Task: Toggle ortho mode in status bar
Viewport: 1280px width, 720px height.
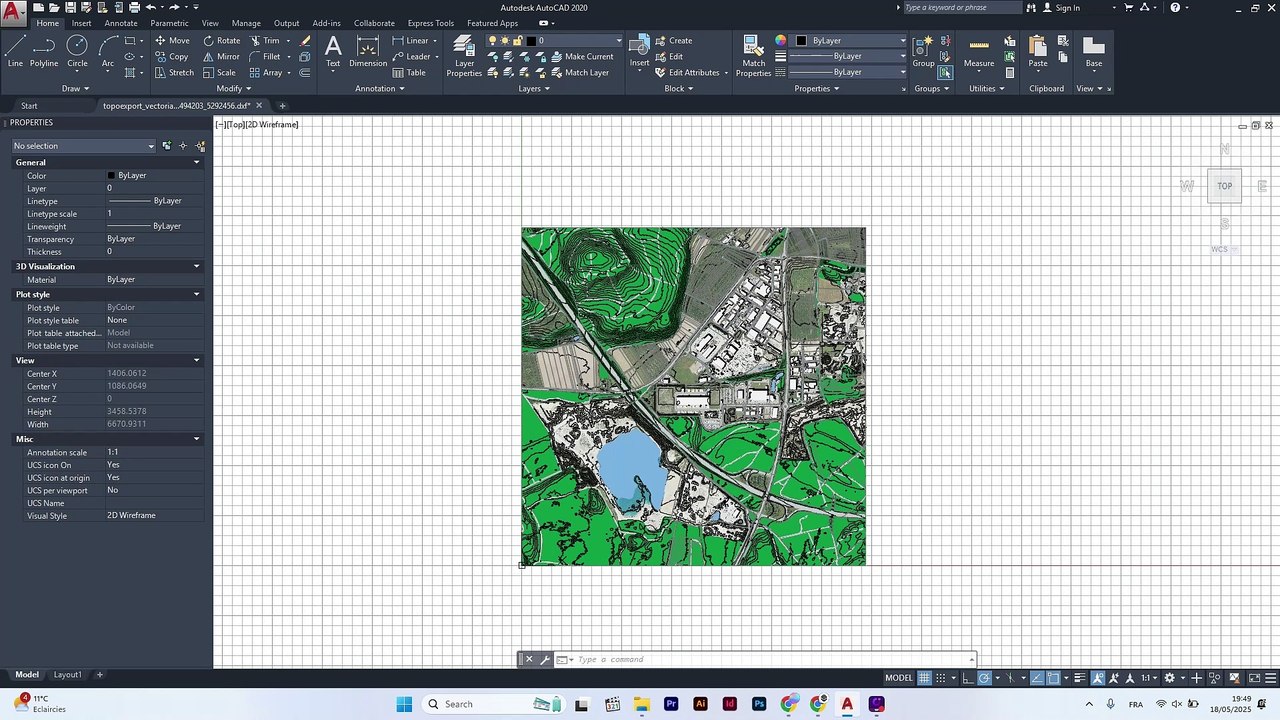Action: pyautogui.click(x=968, y=678)
